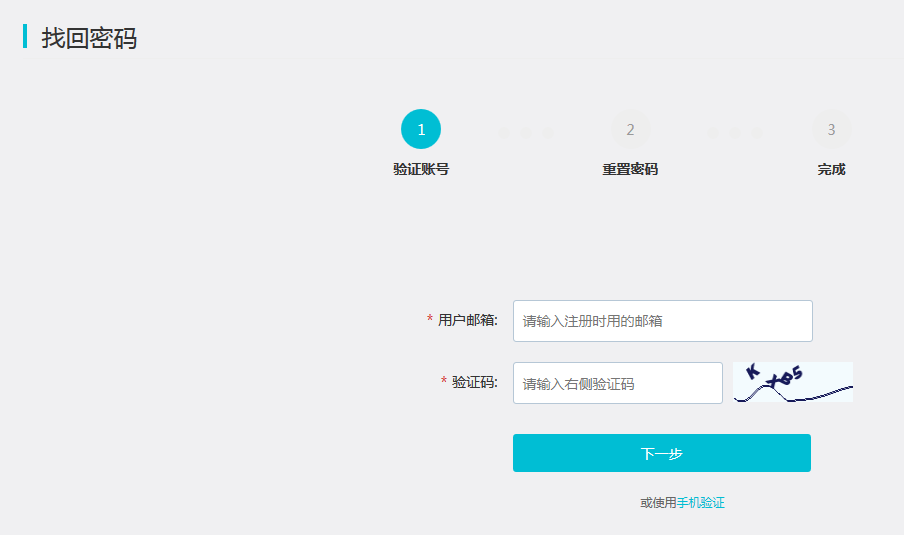Click the 重置密码 step label
Viewport: 904px width, 535px height.
click(630, 169)
